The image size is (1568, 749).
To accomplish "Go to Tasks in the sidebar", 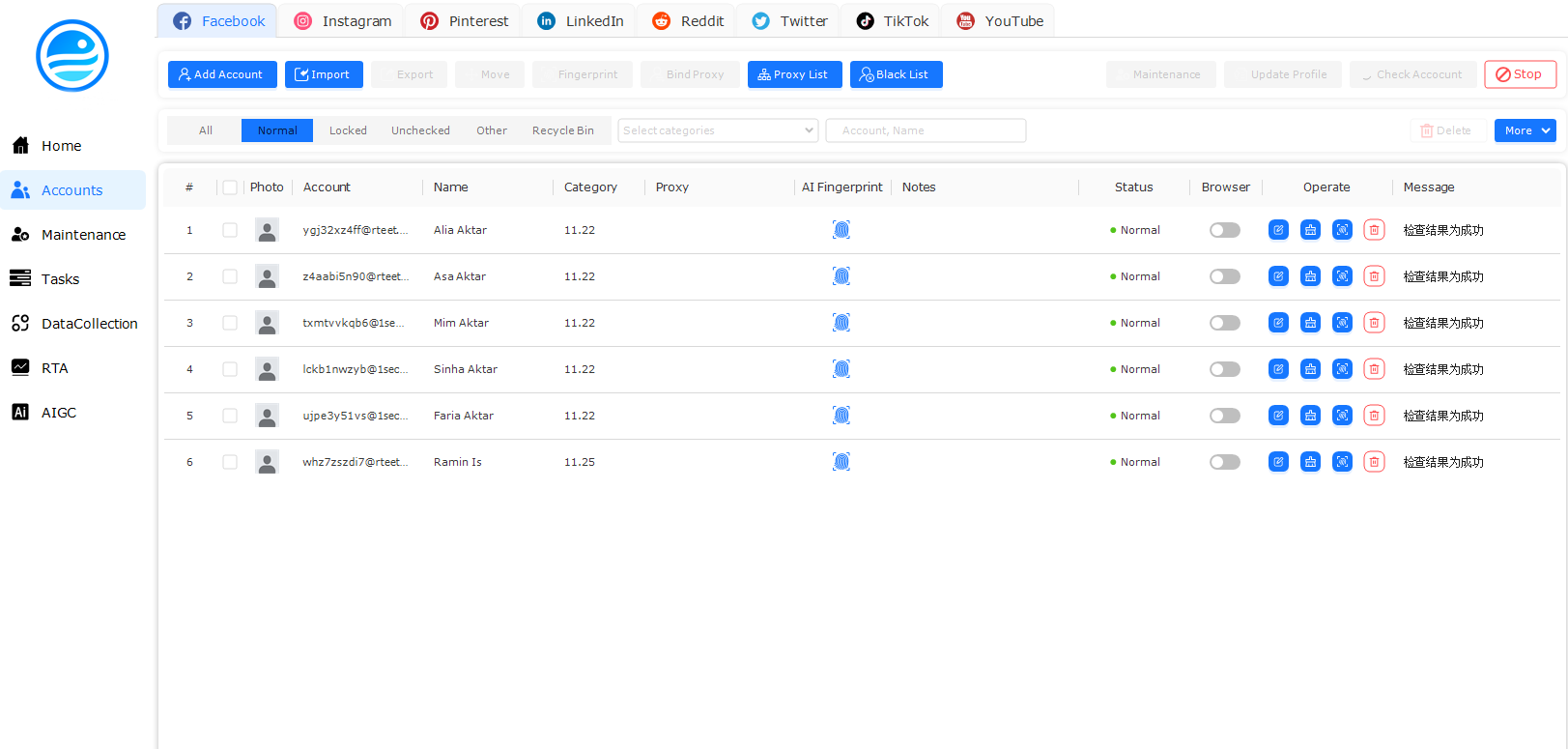I will pos(72,279).
